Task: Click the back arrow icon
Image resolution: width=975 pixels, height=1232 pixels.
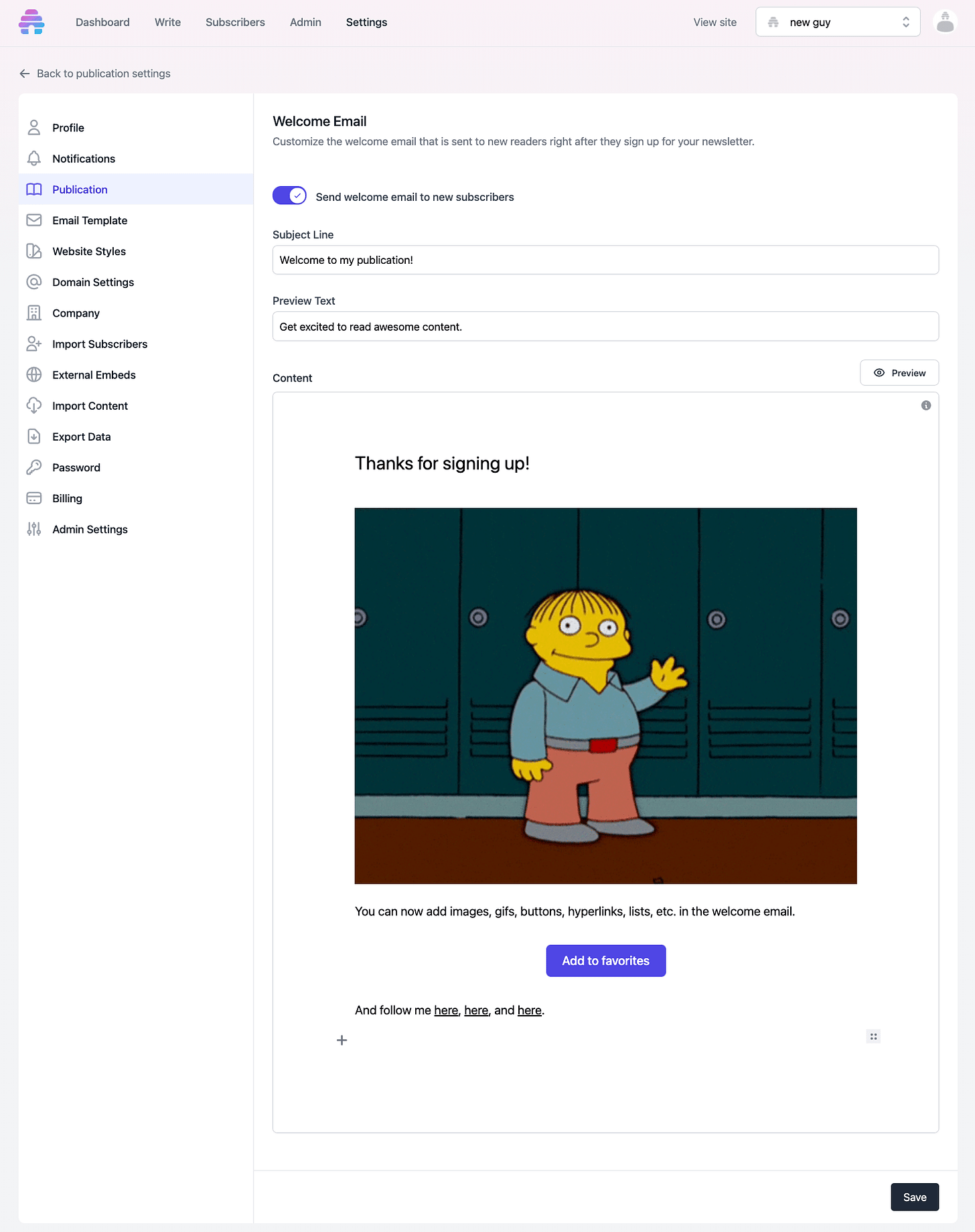Action: (25, 74)
